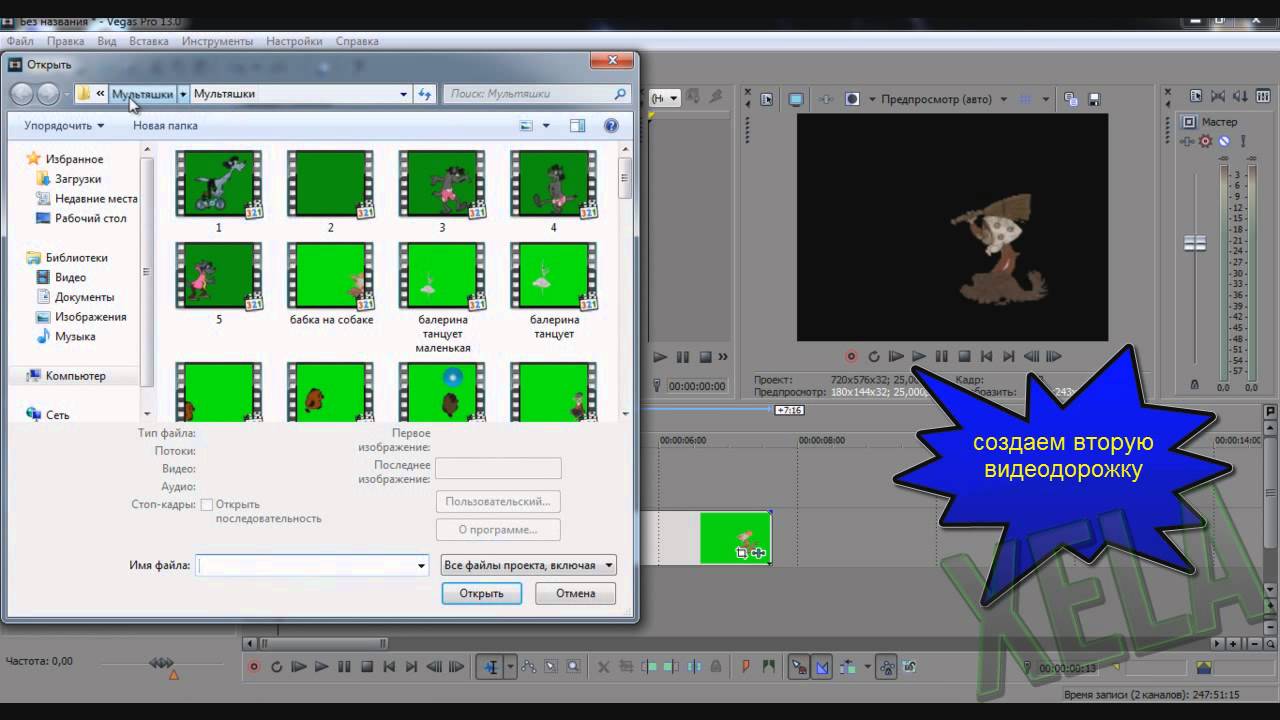Click Новая папка in the Open dialog

pyautogui.click(x=165, y=125)
